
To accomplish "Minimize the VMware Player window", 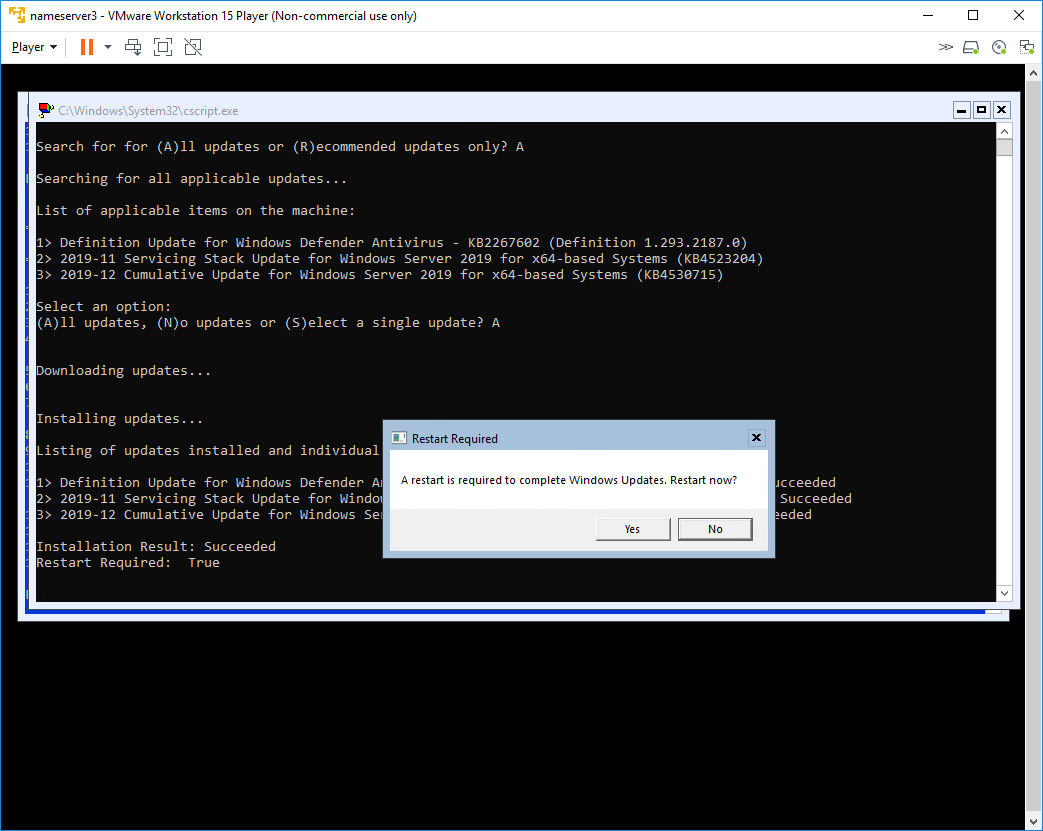I will tap(928, 15).
